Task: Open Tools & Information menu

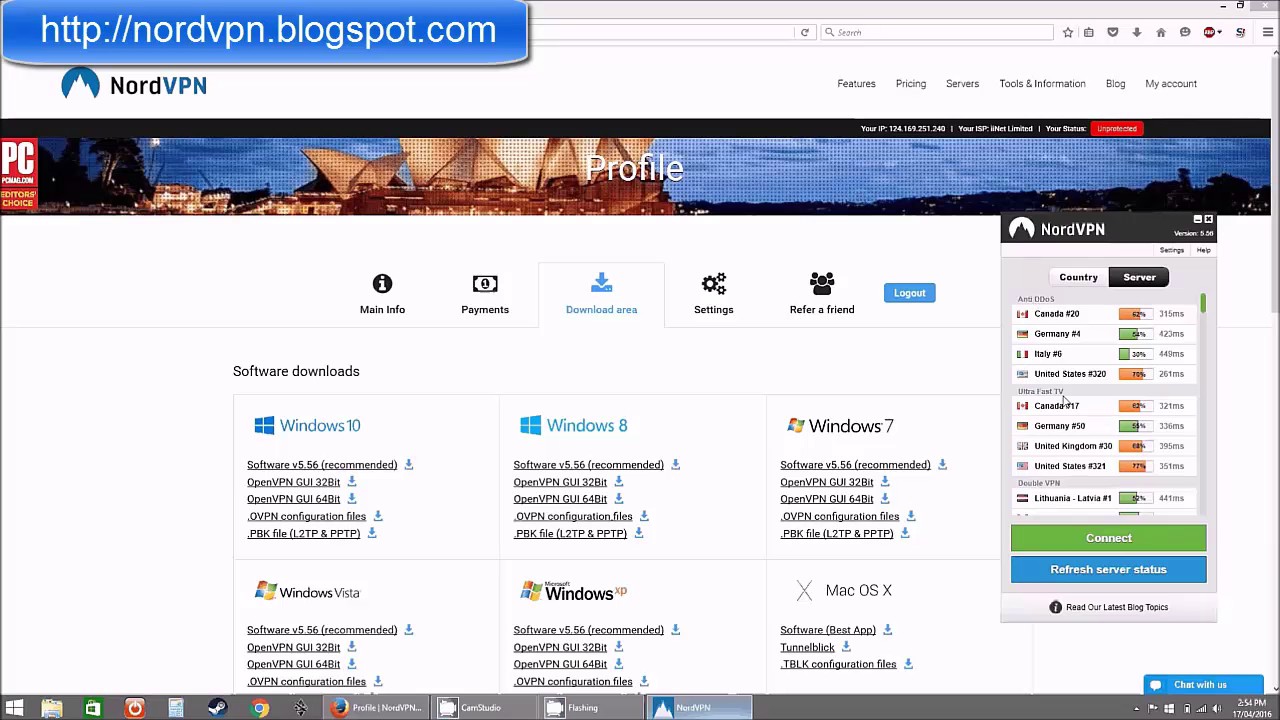Action: coord(1042,84)
